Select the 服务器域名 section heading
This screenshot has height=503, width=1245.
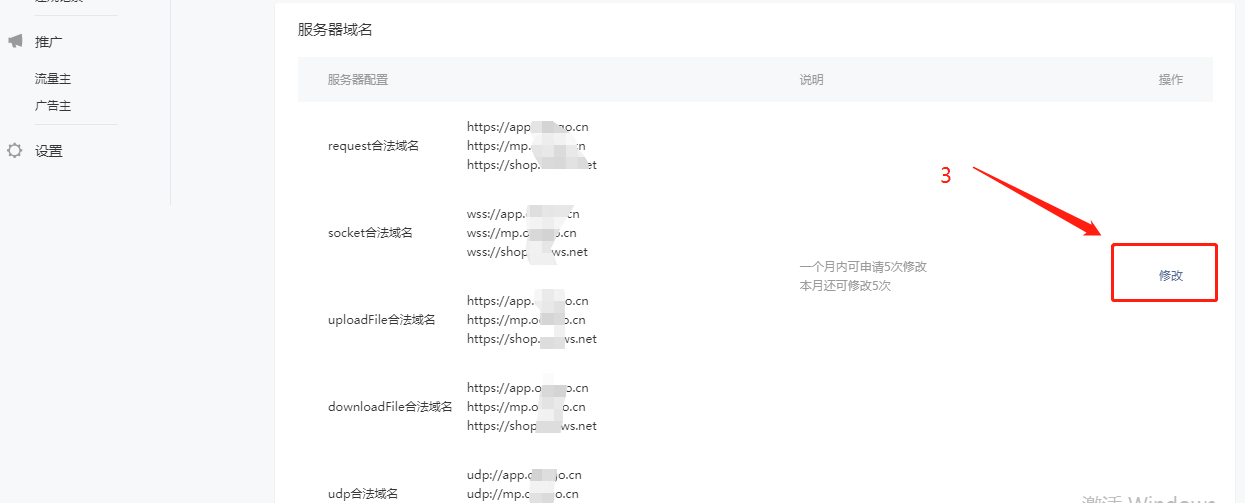tap(335, 29)
